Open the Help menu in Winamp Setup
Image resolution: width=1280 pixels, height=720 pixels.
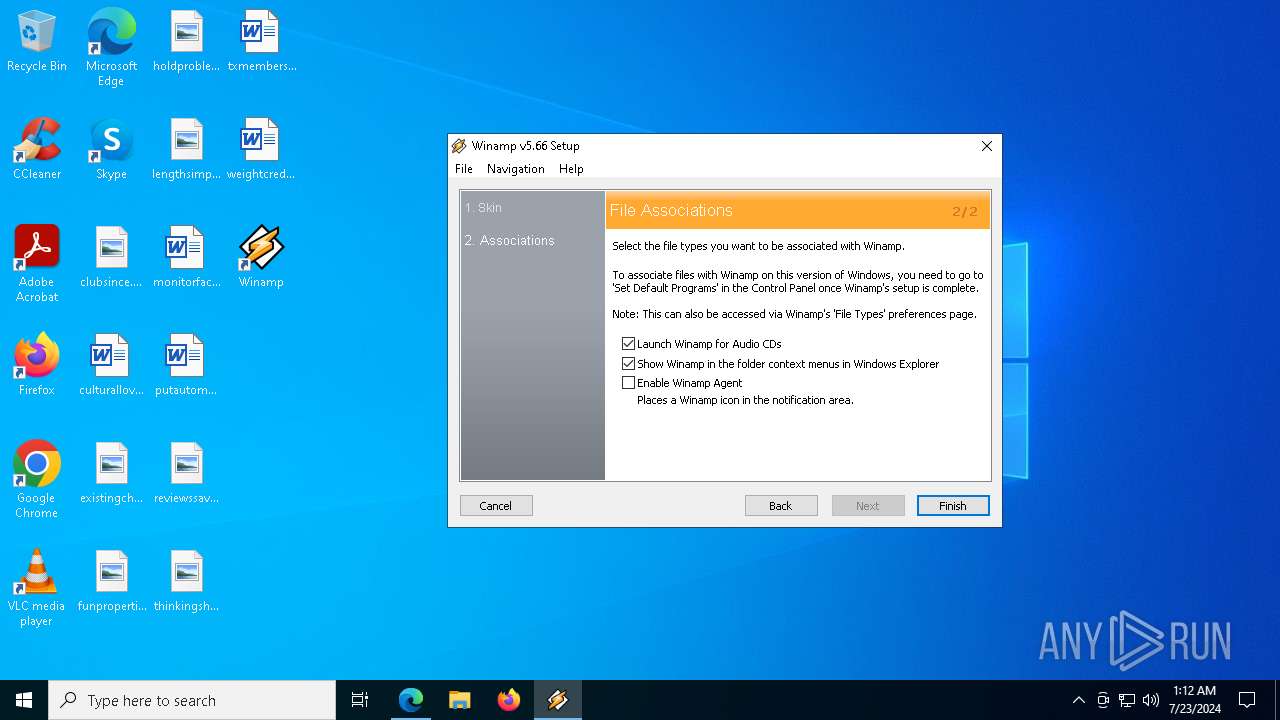(571, 169)
